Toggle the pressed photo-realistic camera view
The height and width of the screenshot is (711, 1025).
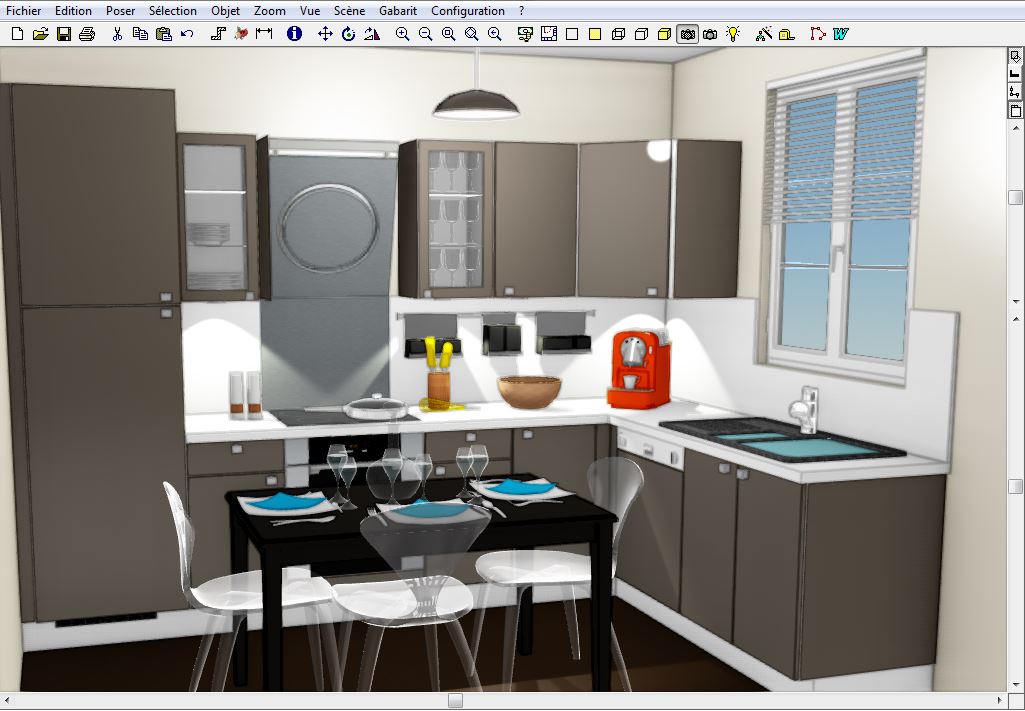(x=687, y=34)
